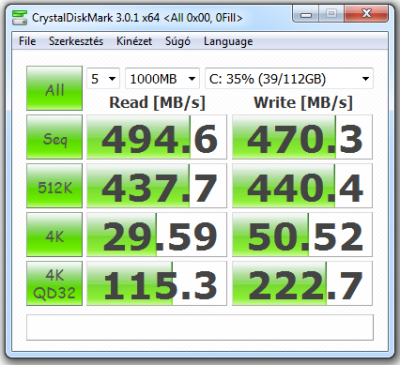
Task: Click the empty comment field at bottom
Action: click(200, 327)
